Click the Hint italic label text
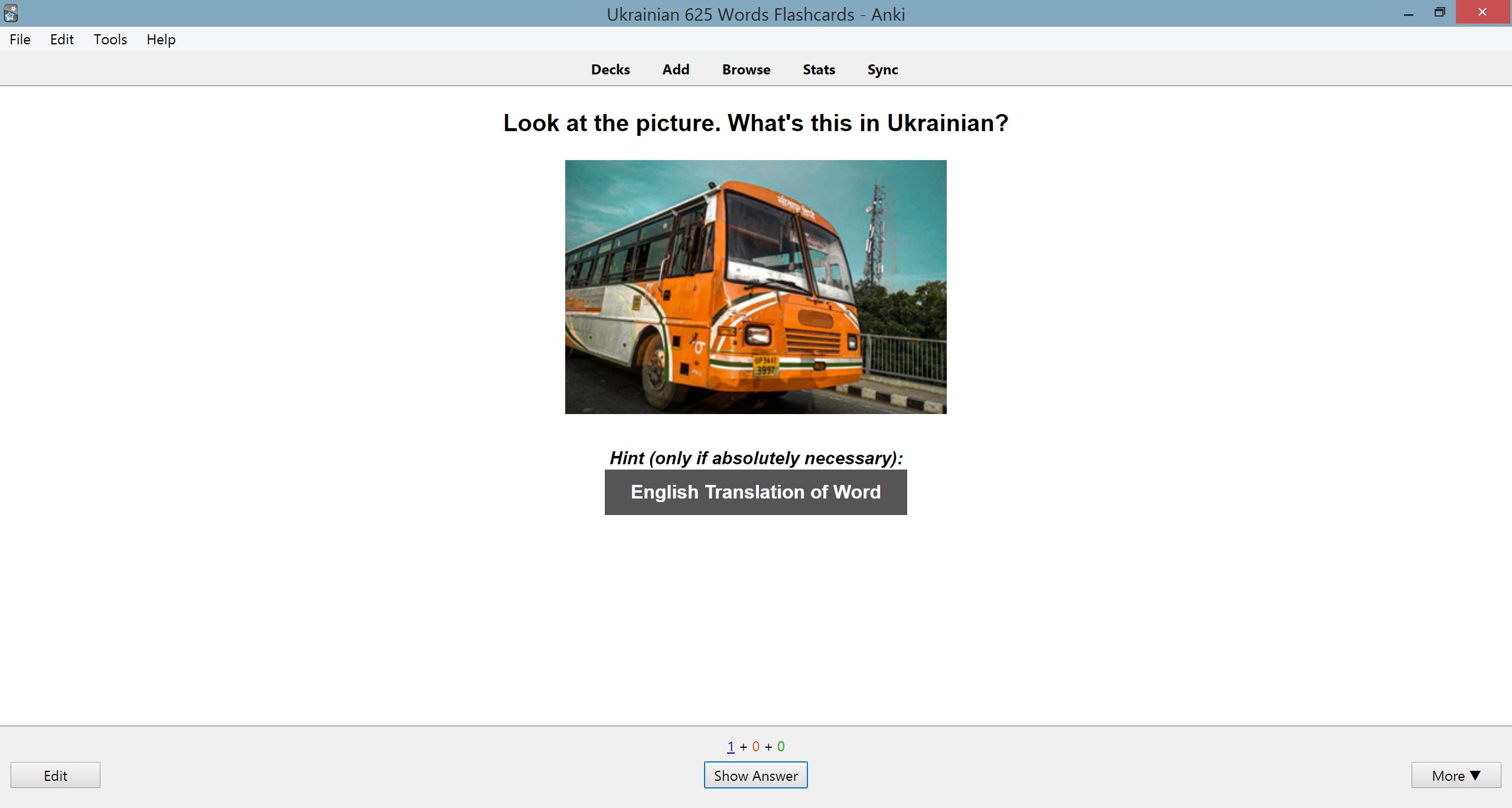Viewport: 1512px width, 808px height. [756, 458]
